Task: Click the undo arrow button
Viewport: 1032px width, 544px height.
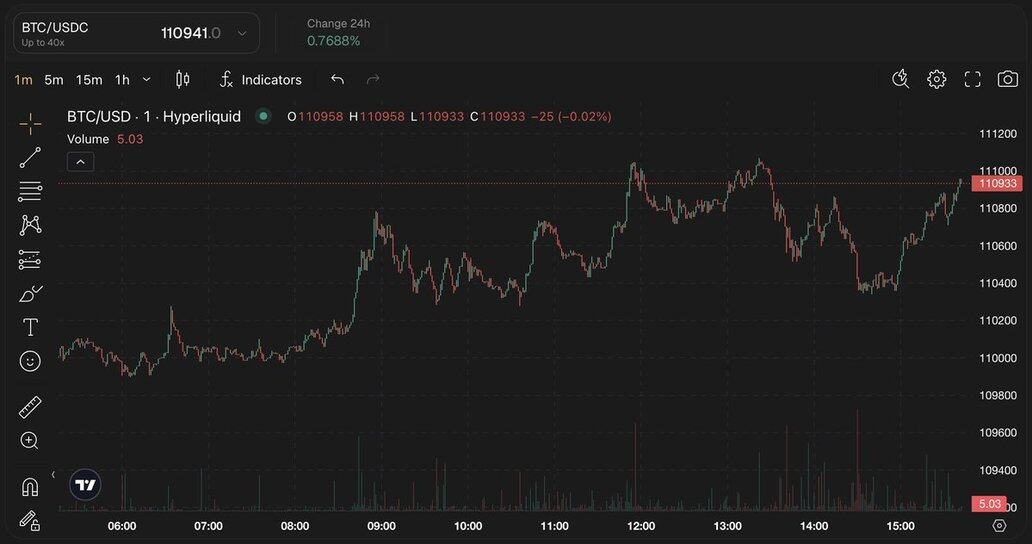Action: [x=337, y=79]
